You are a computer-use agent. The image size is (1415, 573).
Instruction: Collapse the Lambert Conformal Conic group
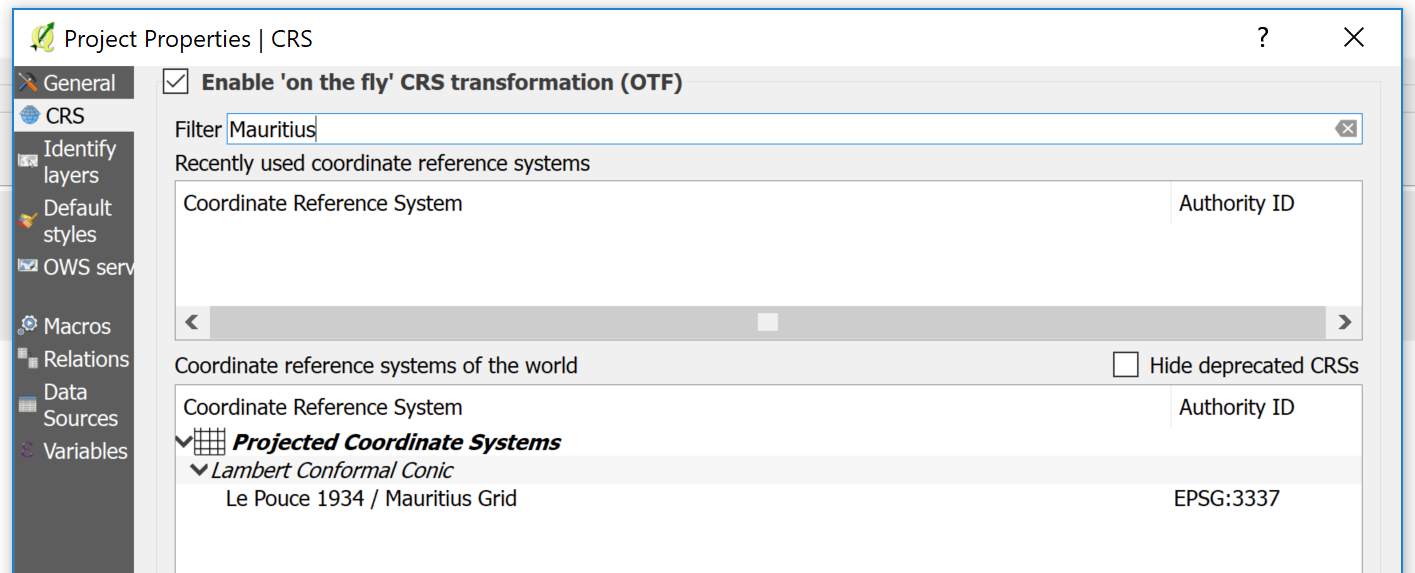pyautogui.click(x=200, y=470)
